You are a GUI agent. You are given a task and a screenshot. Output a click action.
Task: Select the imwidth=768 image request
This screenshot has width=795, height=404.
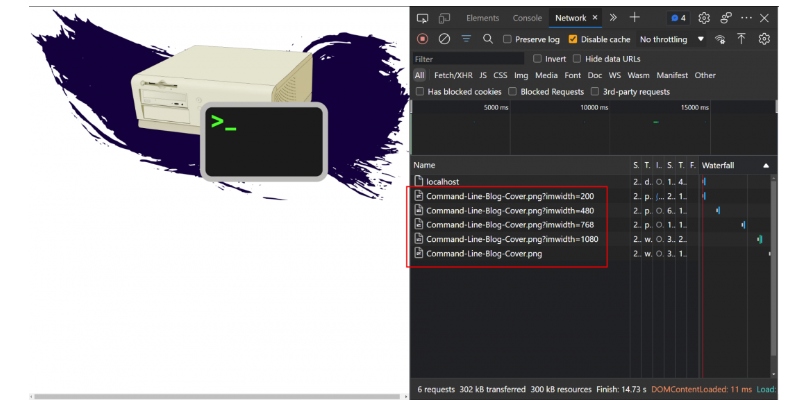[591, 225]
